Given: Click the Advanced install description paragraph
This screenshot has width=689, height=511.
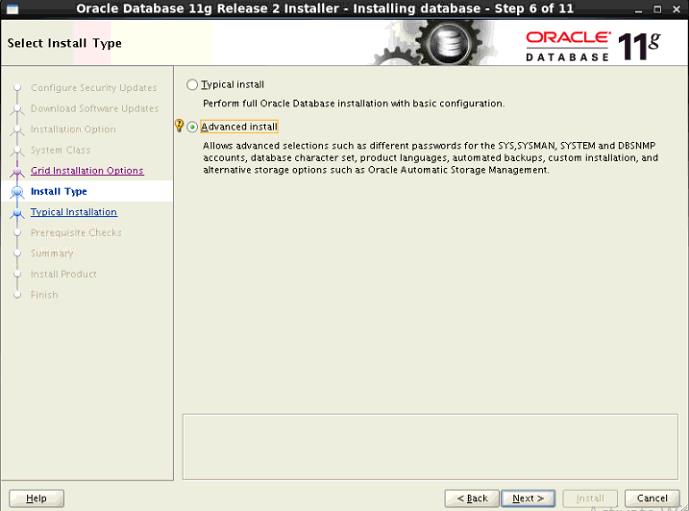Looking at the screenshot, I should point(431,158).
